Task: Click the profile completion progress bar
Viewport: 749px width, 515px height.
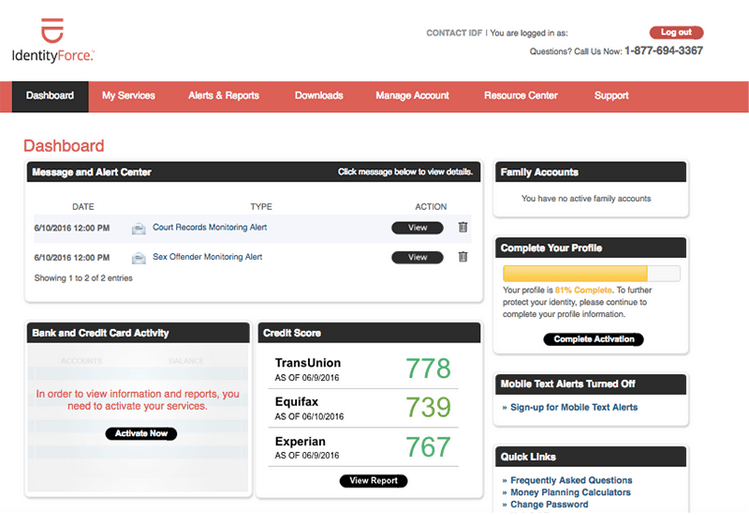Action: click(591, 274)
